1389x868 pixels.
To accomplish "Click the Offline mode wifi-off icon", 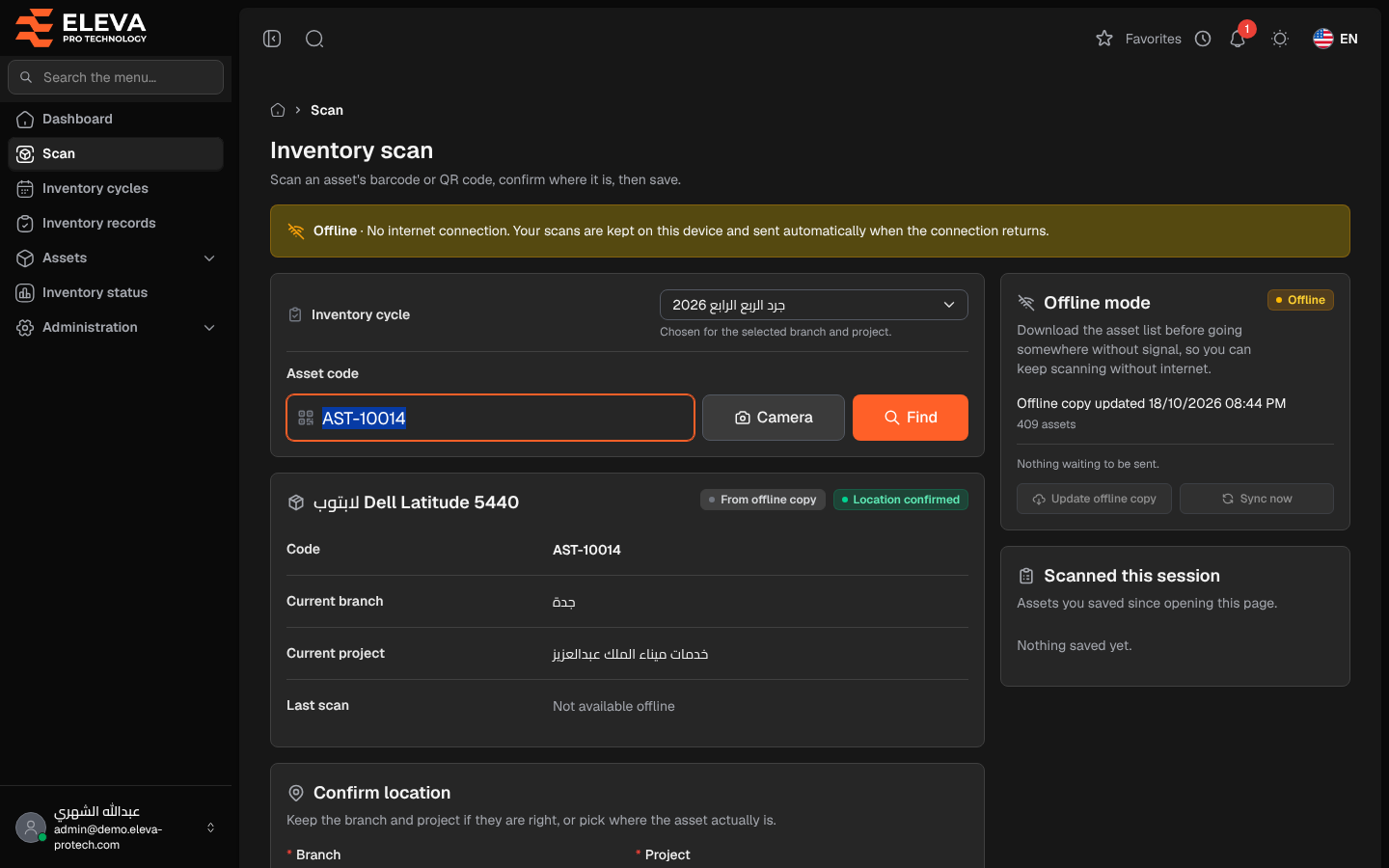I will pyautogui.click(x=1026, y=303).
